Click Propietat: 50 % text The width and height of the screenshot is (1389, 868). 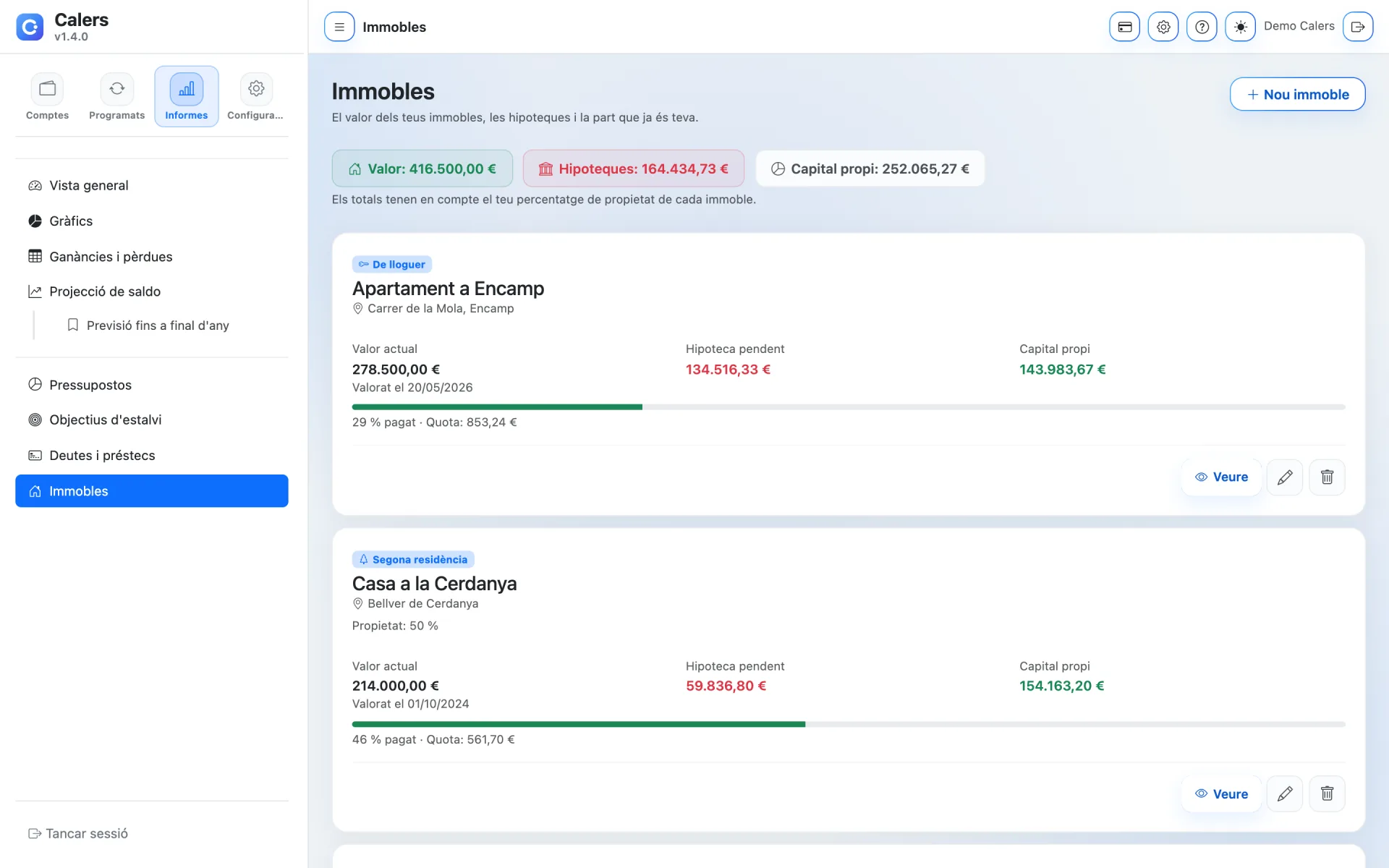coord(395,626)
